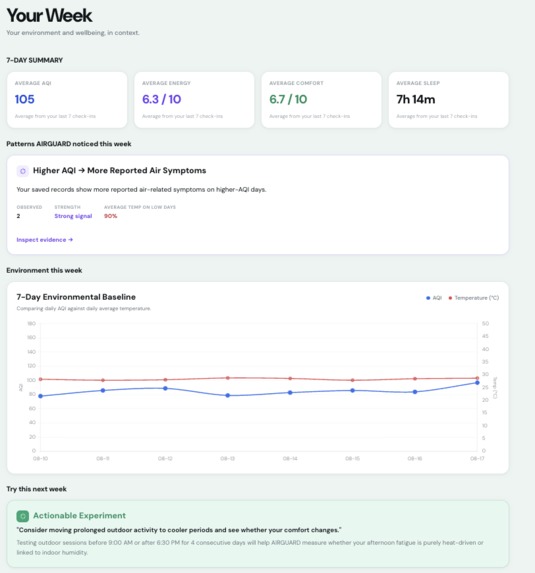
Task: Click the red temperature point for 08-15
Action: coord(353,380)
